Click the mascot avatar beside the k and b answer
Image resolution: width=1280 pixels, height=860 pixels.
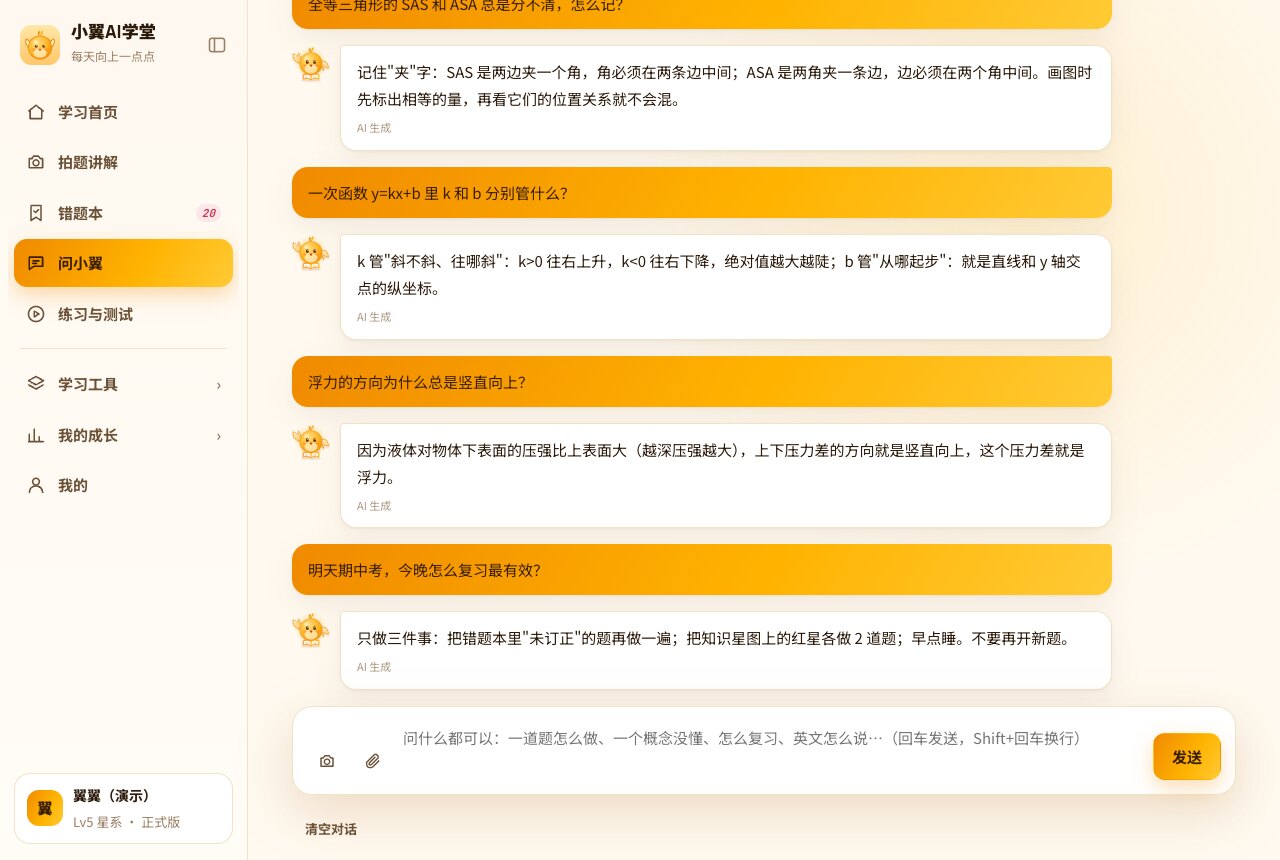click(x=311, y=254)
